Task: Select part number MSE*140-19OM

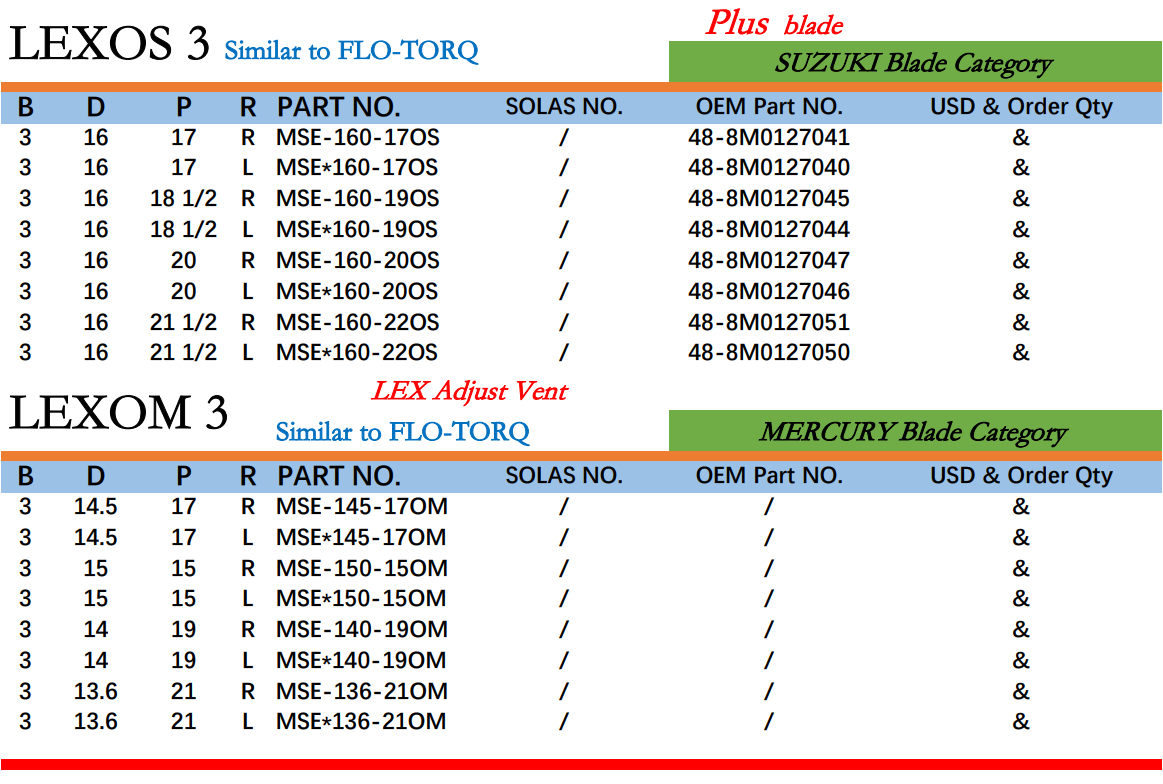Action: 361,660
